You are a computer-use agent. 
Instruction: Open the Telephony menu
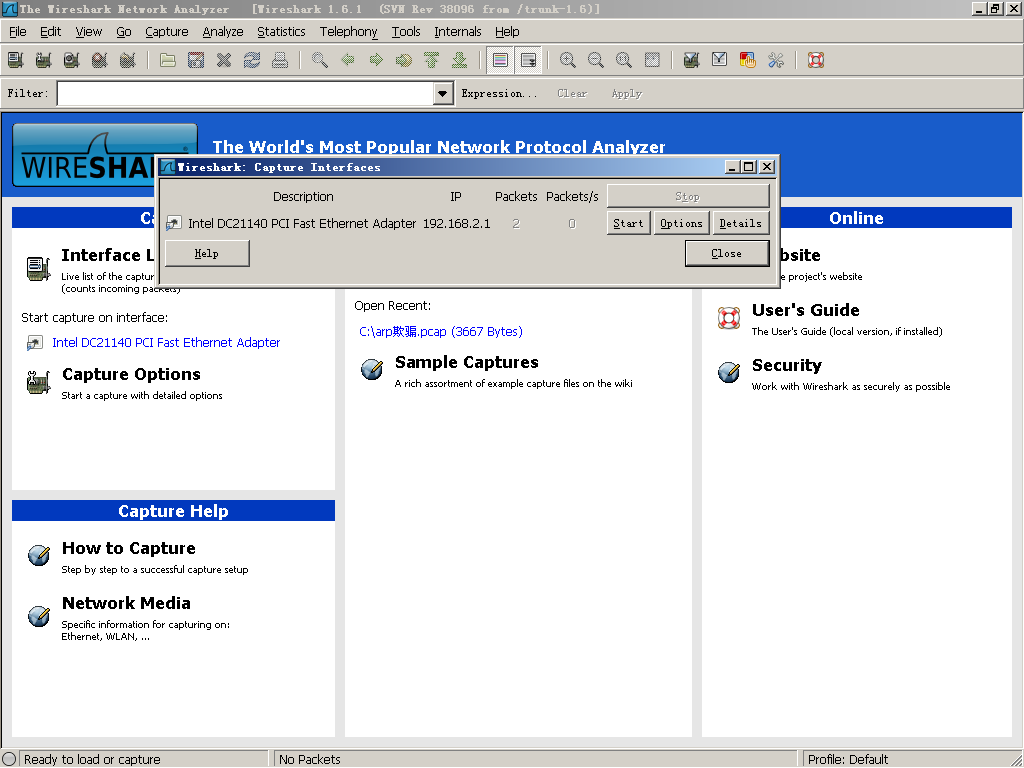point(349,32)
